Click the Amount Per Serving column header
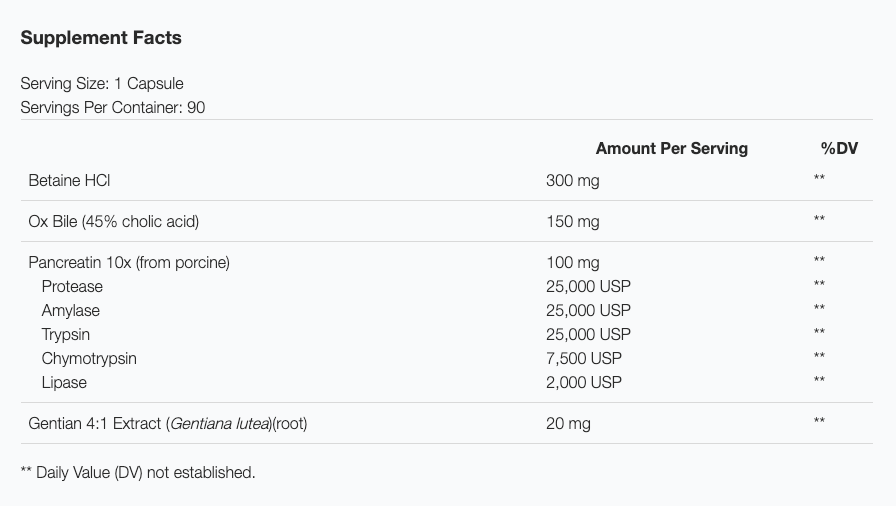The width and height of the screenshot is (896, 506). coord(671,148)
